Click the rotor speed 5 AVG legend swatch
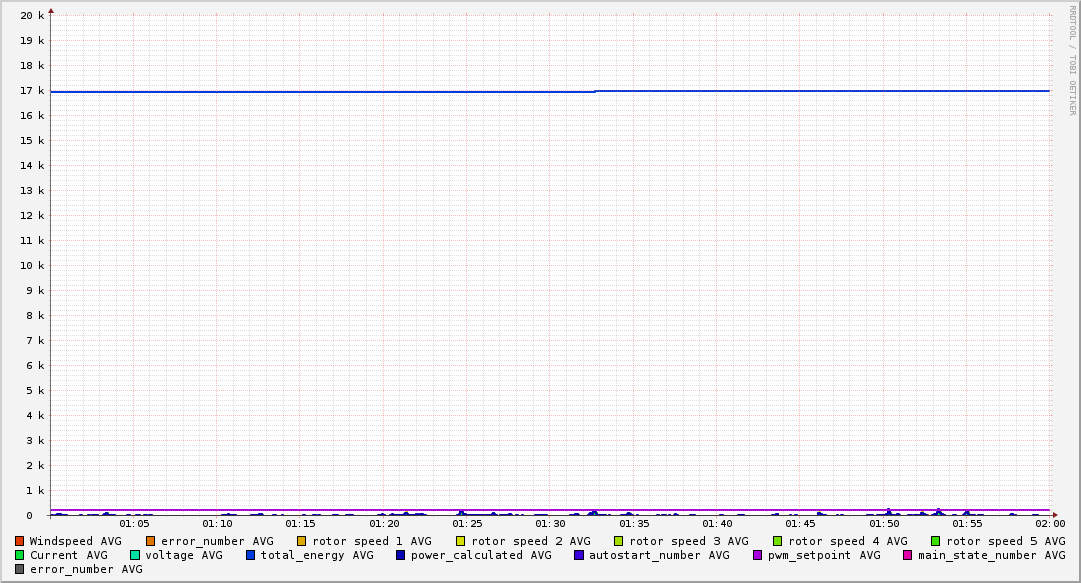Viewport: 1081px width, 583px height. (936, 542)
